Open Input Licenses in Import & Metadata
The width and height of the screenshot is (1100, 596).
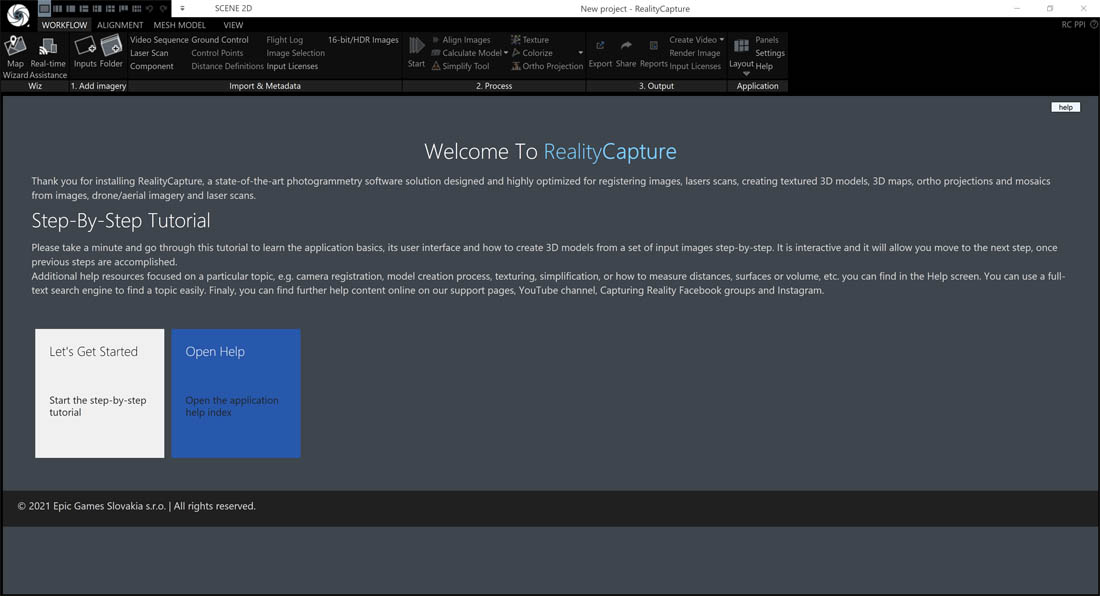(x=292, y=66)
